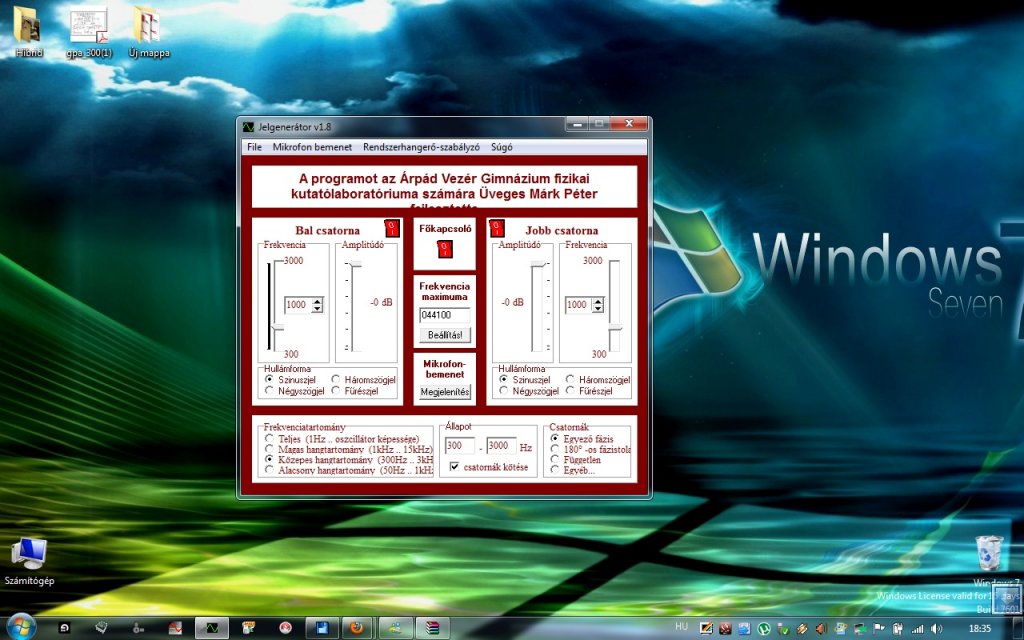Open the File menu

pyautogui.click(x=255, y=147)
